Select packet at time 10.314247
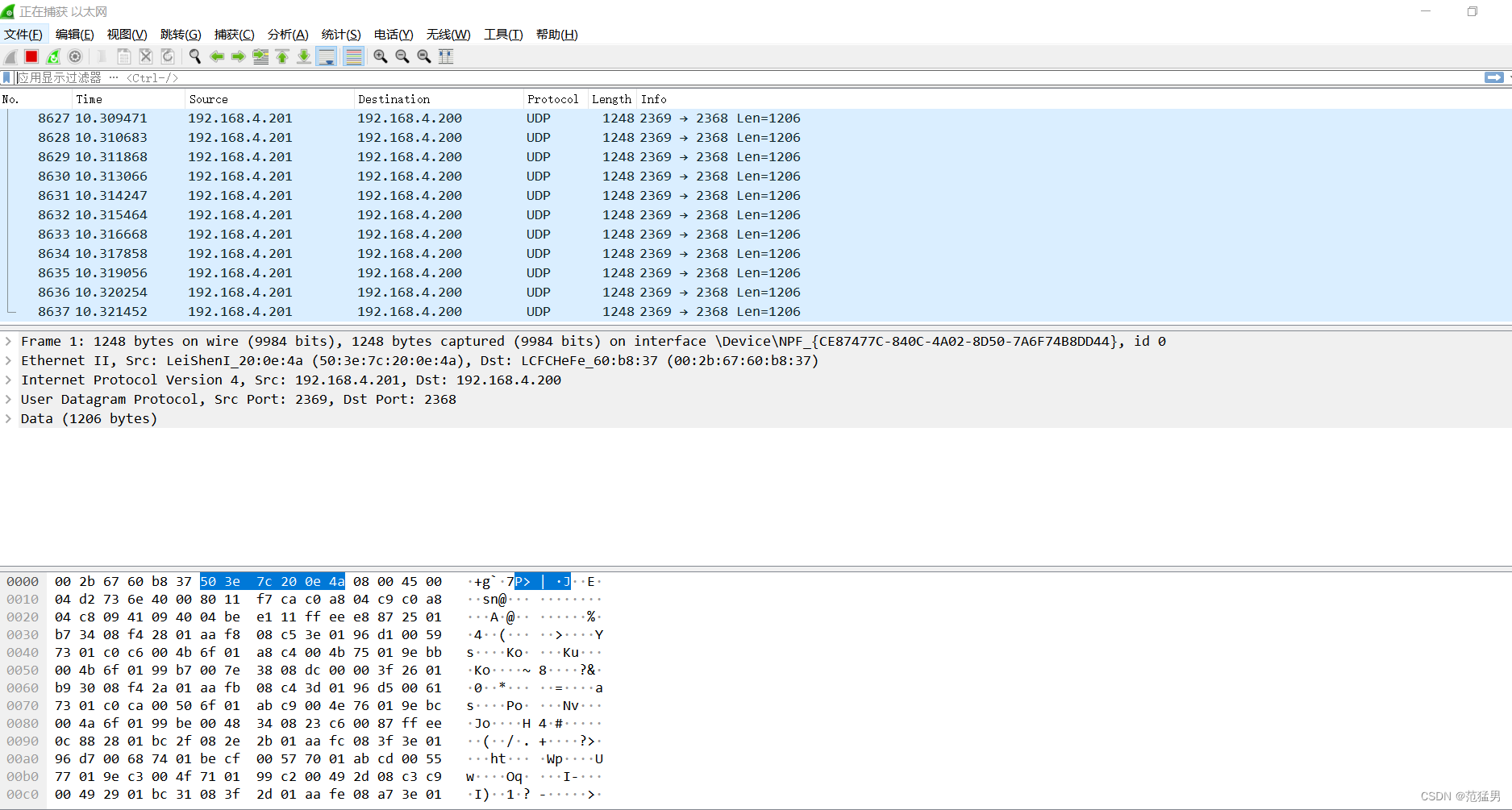 (x=756, y=196)
